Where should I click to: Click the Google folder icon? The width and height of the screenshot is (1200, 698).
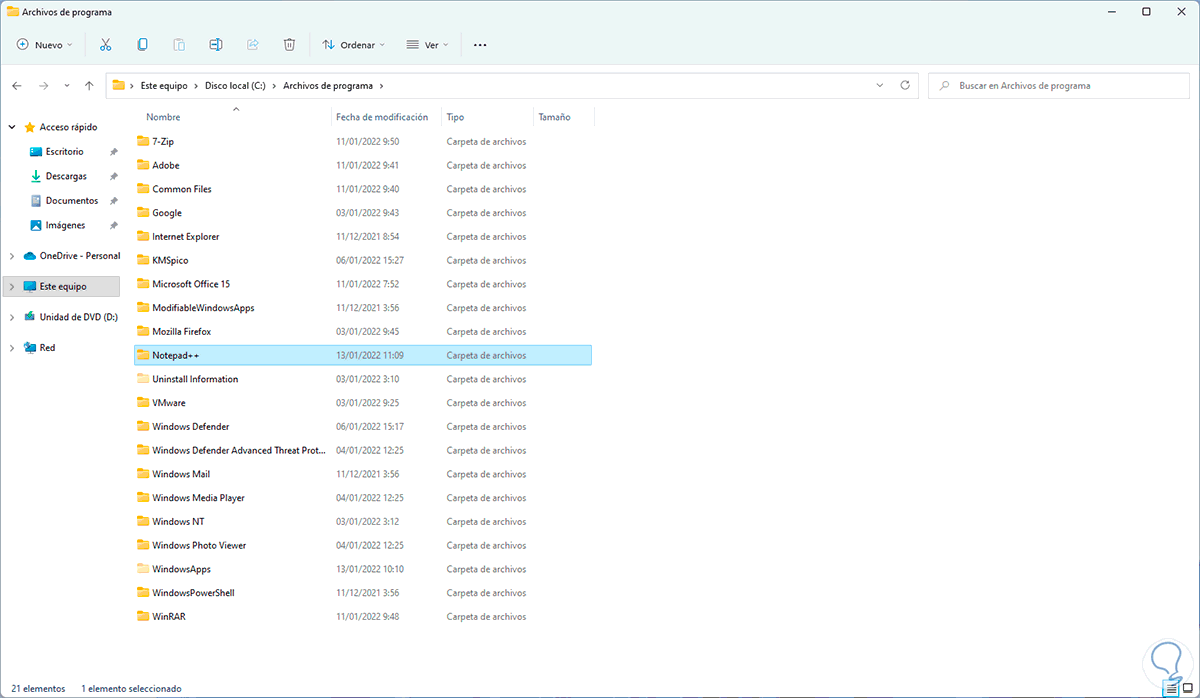coord(143,213)
